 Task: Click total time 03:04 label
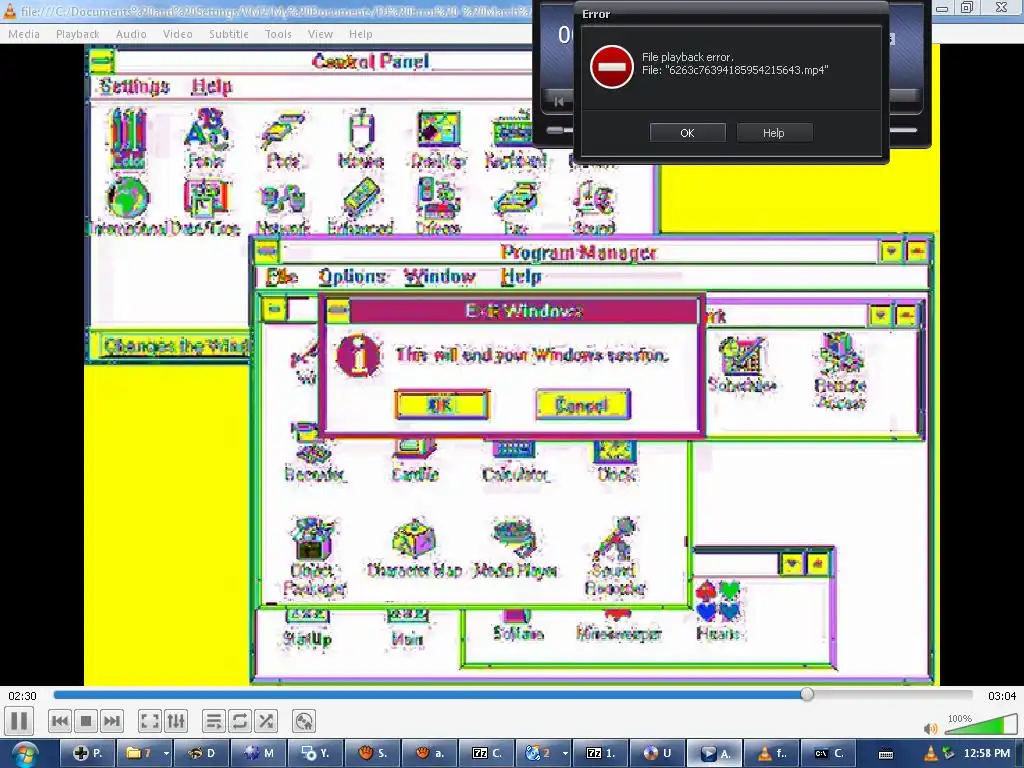coord(1002,696)
